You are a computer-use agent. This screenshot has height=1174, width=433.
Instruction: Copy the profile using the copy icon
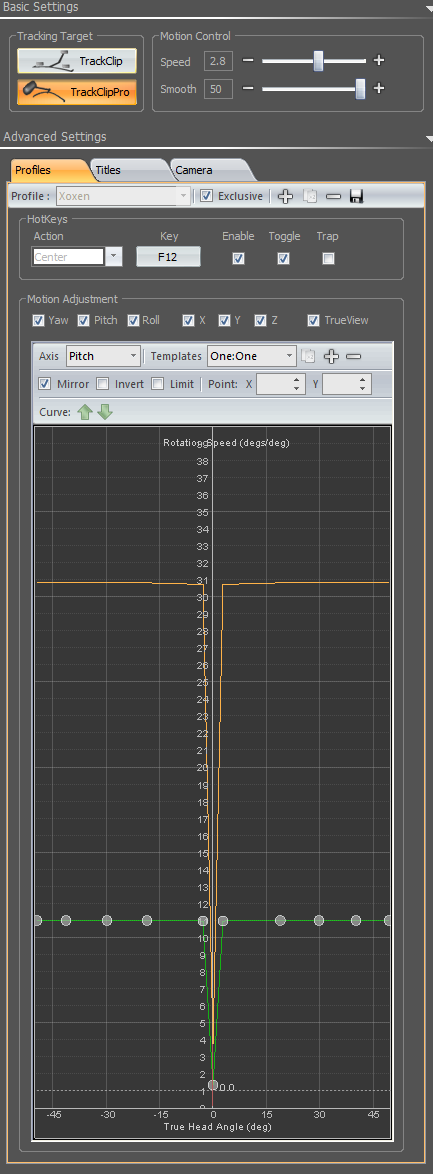[x=310, y=196]
